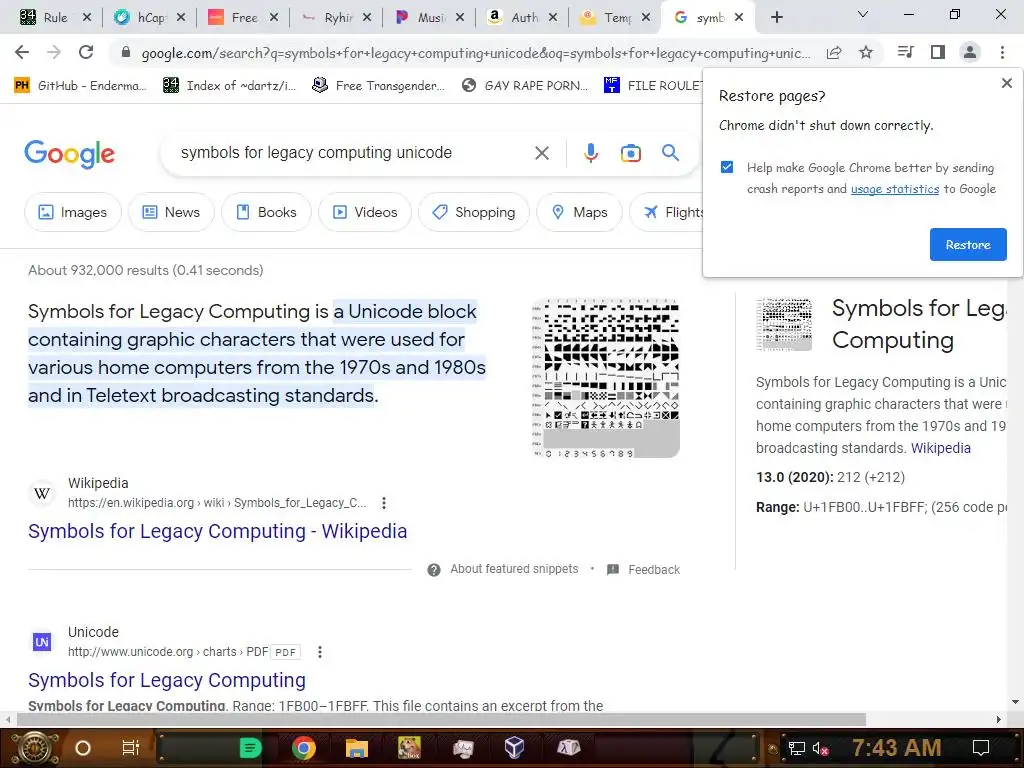Image resolution: width=1024 pixels, height=768 pixels.
Task: Click the Google search input field
Action: (x=353, y=153)
